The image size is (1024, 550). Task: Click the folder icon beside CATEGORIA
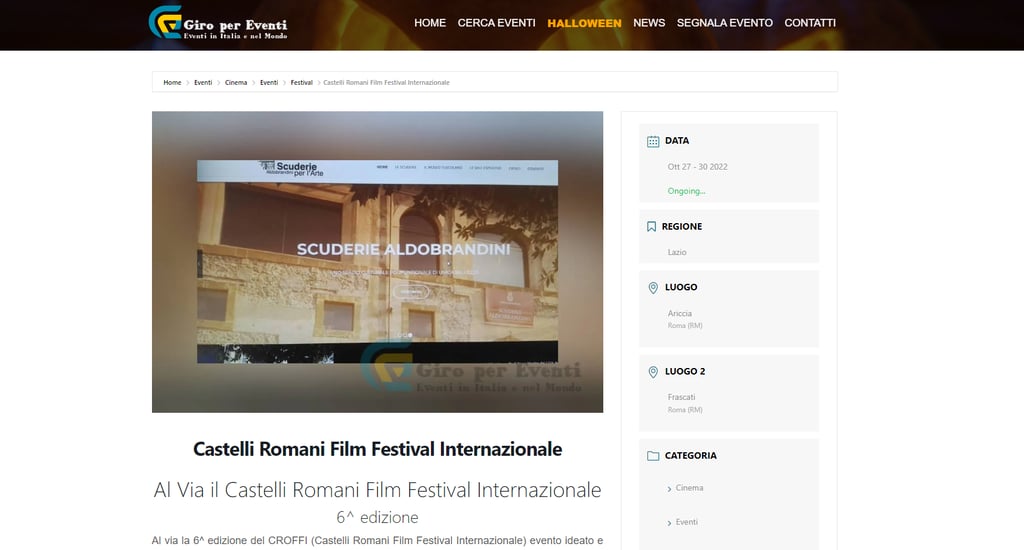653,456
